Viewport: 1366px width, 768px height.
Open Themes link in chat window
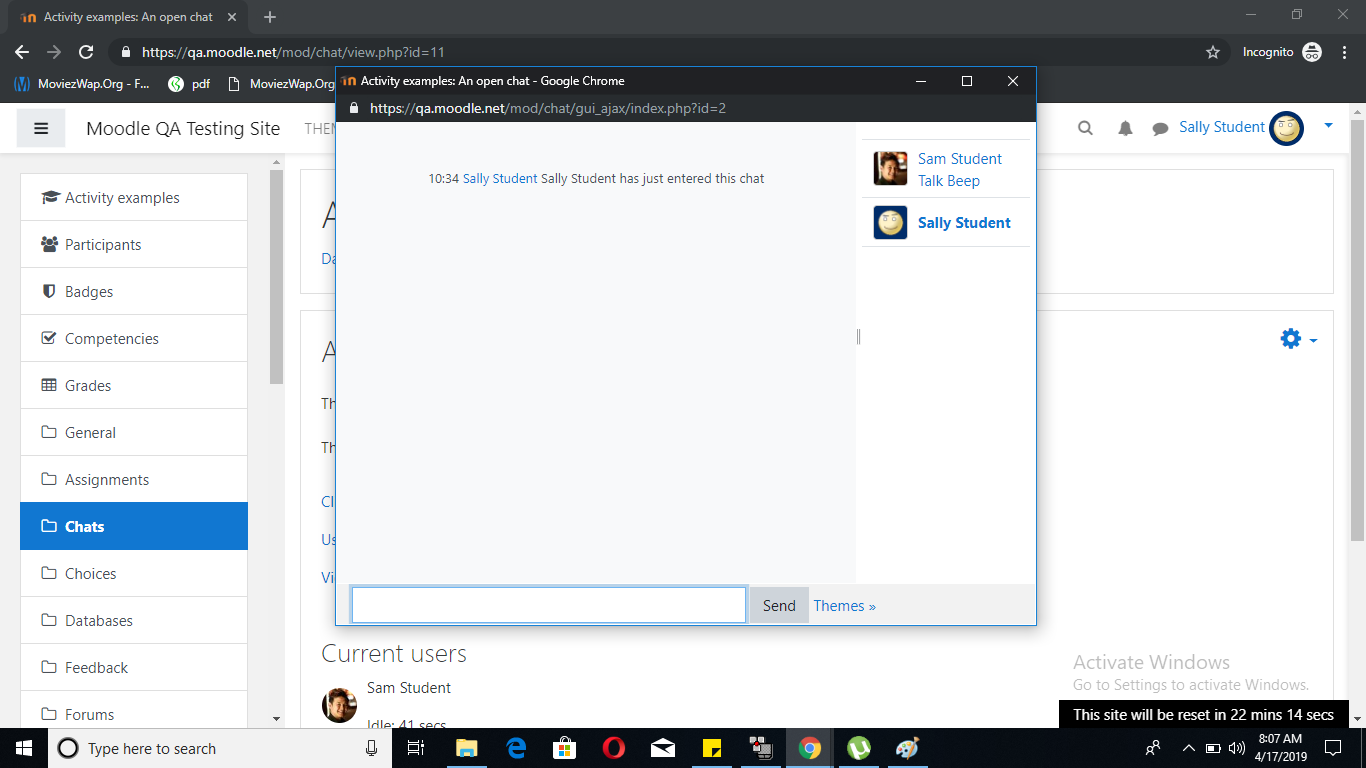pyautogui.click(x=844, y=605)
